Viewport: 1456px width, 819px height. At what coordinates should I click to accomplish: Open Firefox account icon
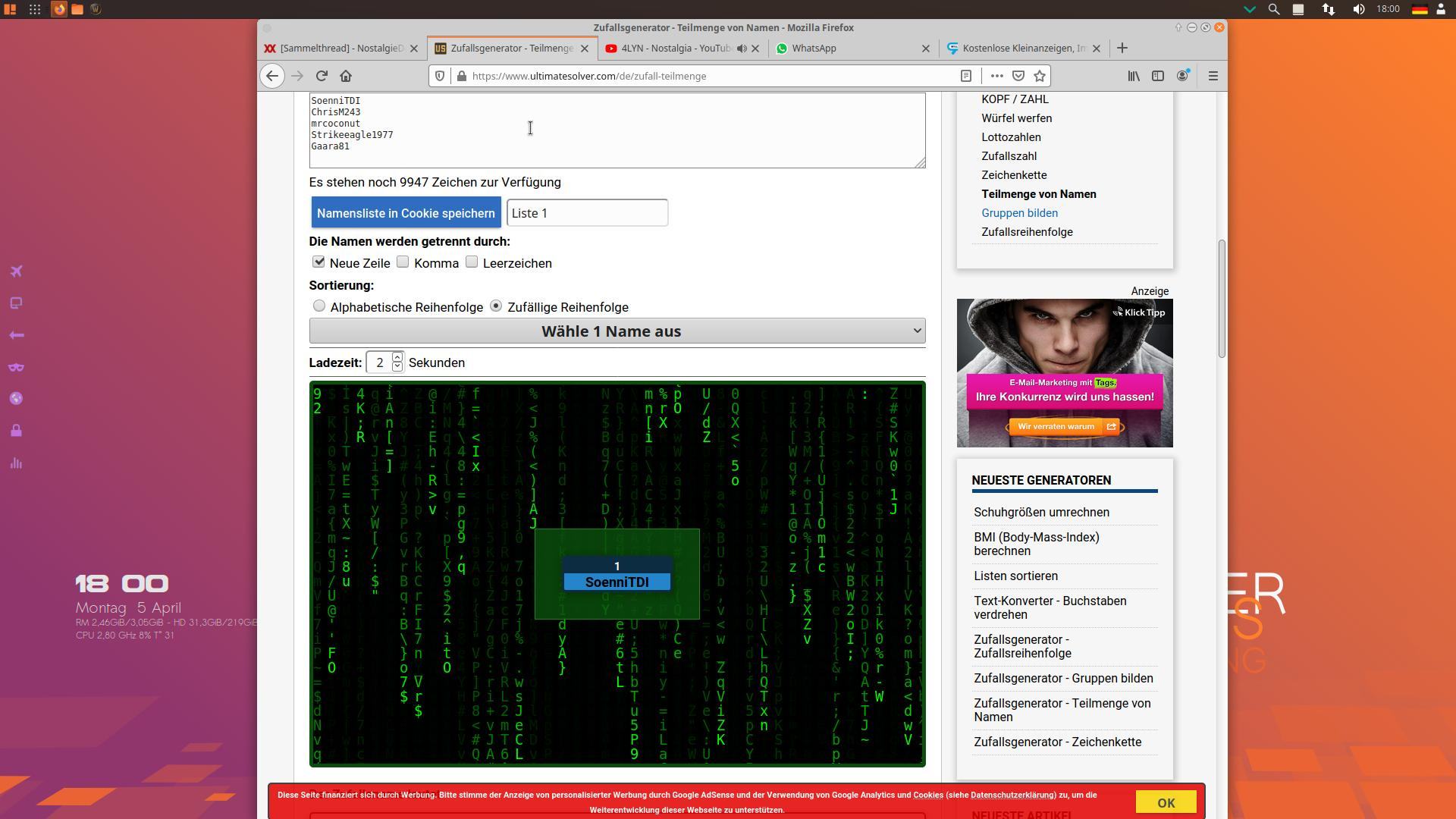(1182, 76)
